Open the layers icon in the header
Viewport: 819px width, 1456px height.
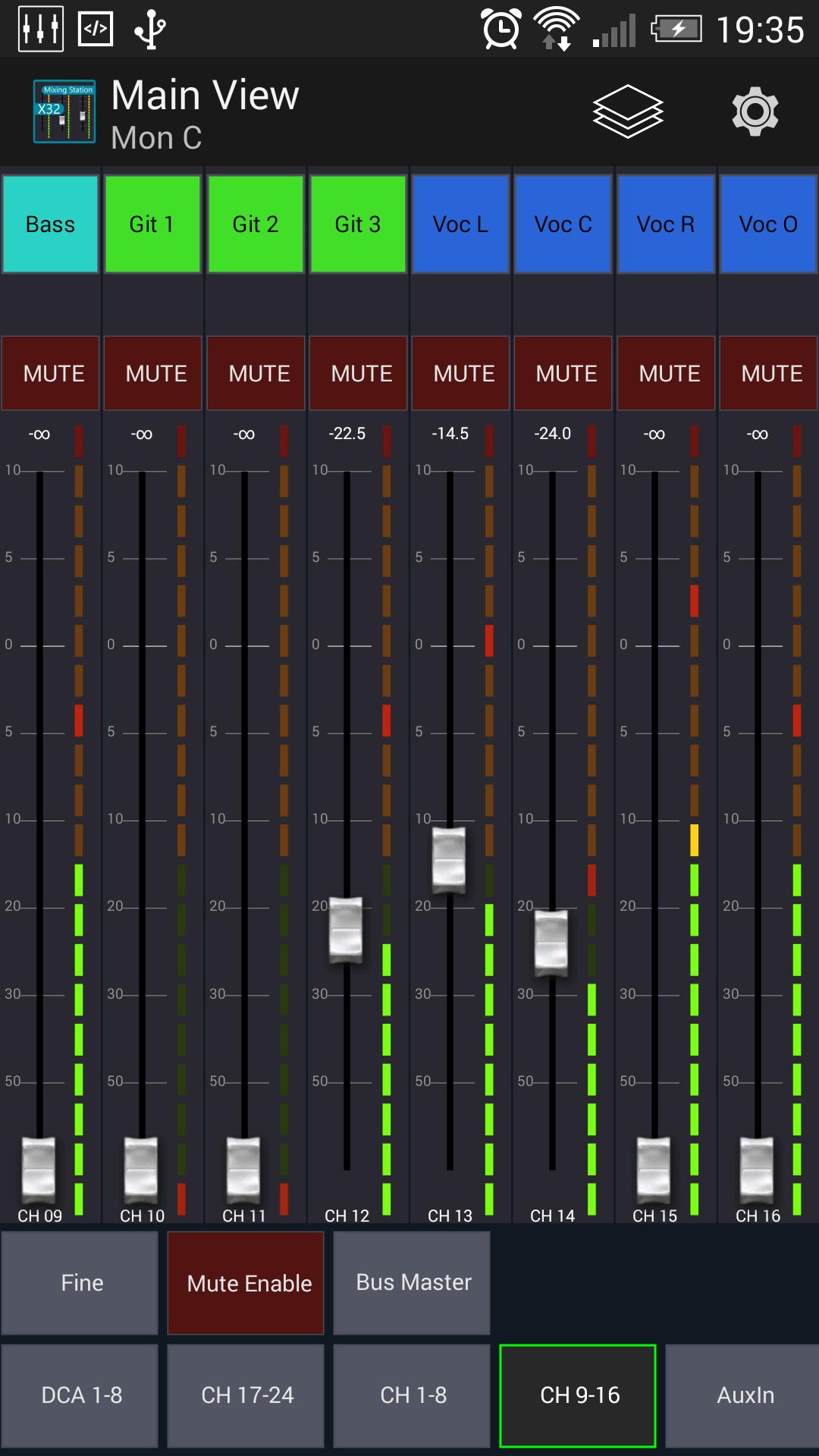click(627, 111)
